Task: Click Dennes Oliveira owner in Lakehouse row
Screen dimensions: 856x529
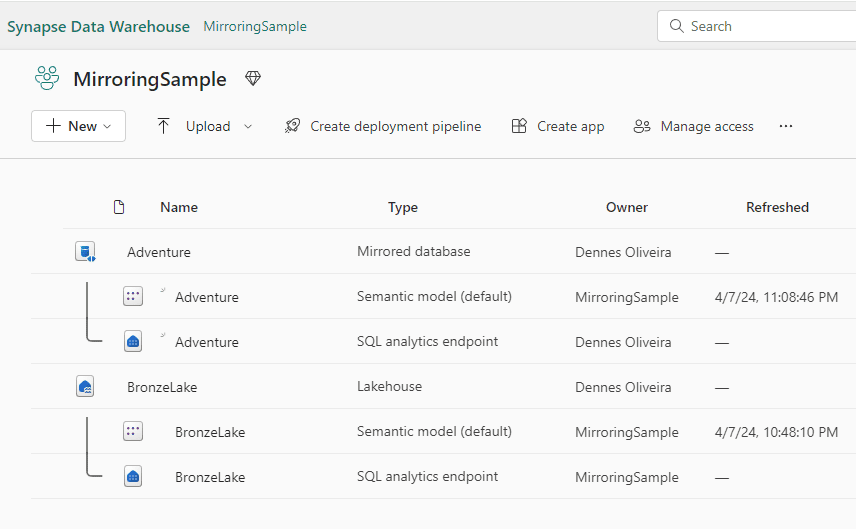Action: pos(623,387)
